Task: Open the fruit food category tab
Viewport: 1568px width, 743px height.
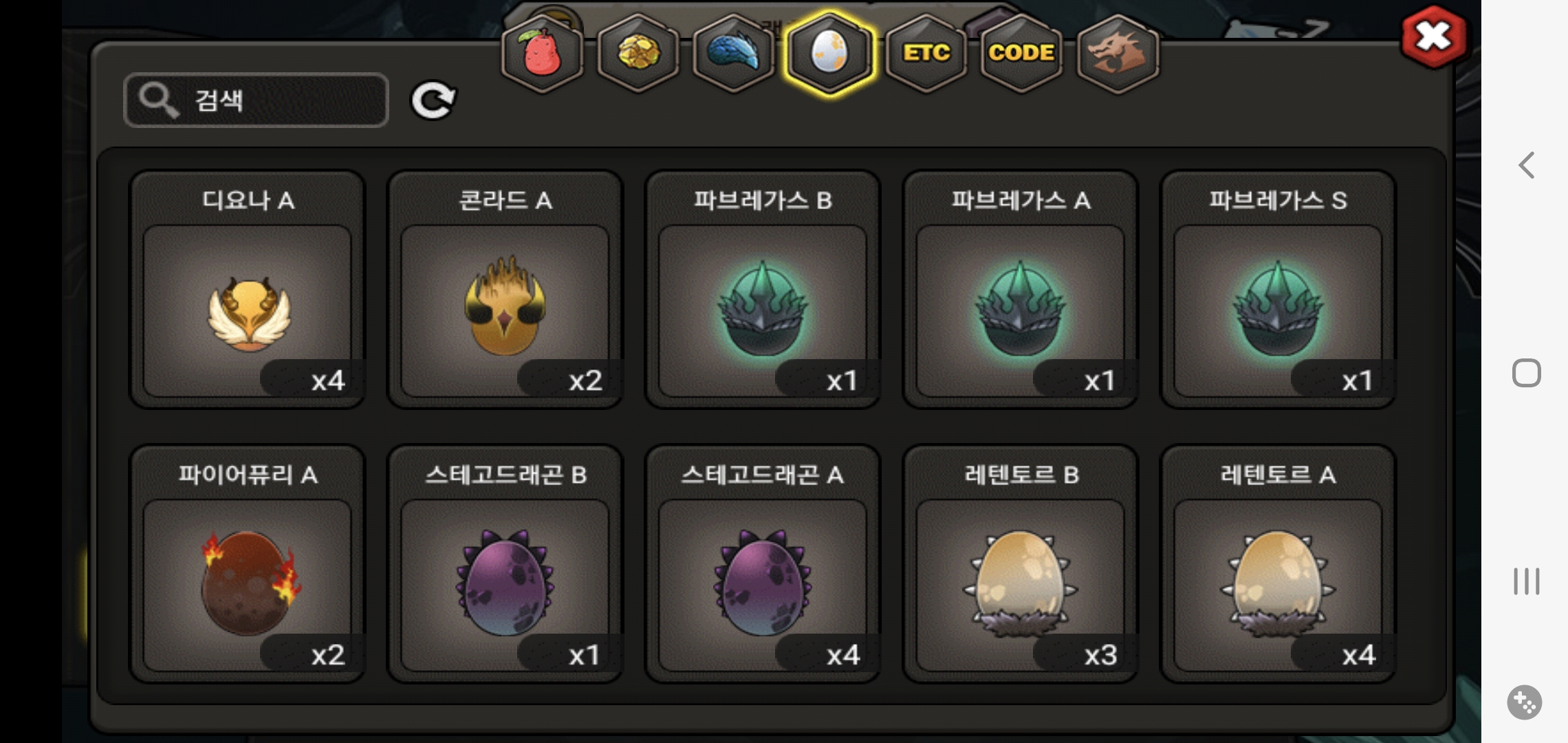Action: [543, 53]
